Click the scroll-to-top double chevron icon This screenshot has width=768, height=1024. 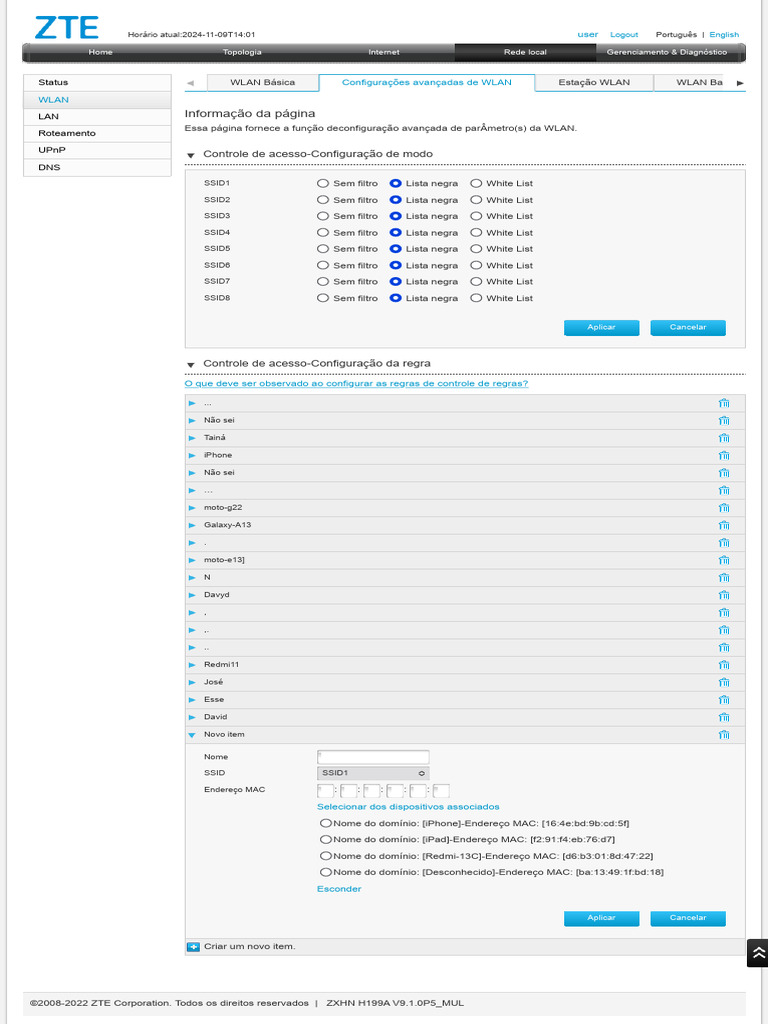point(758,953)
